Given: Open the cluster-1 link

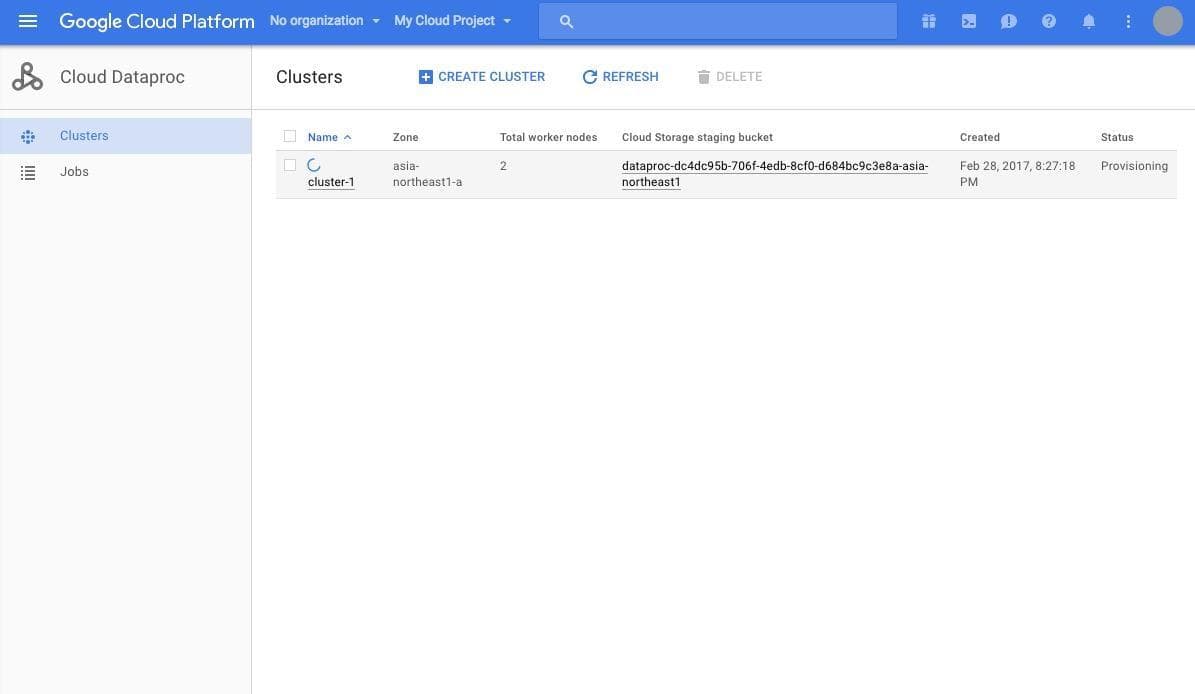Looking at the screenshot, I should point(331,182).
